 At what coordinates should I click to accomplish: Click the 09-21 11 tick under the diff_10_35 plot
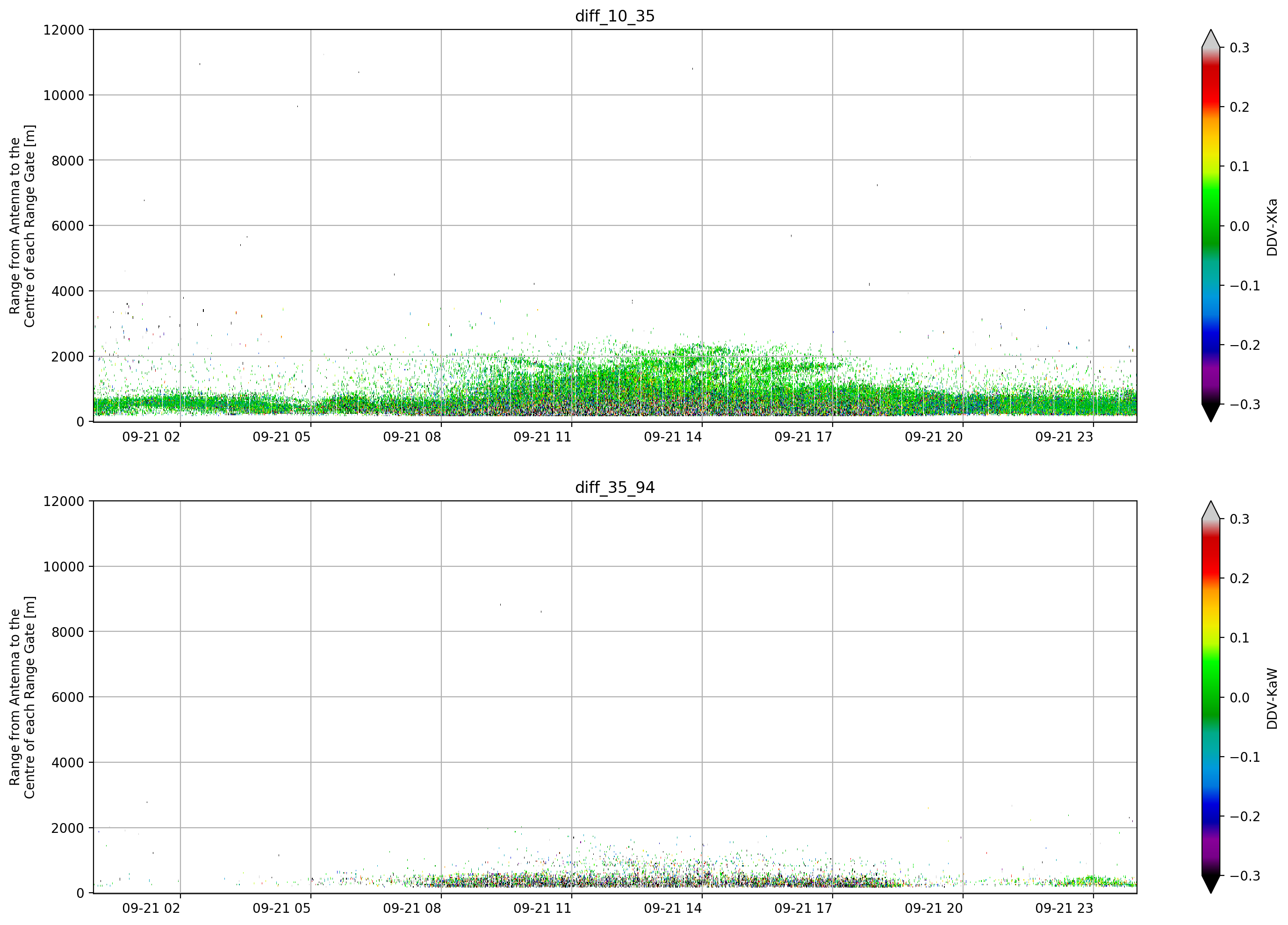(x=542, y=437)
